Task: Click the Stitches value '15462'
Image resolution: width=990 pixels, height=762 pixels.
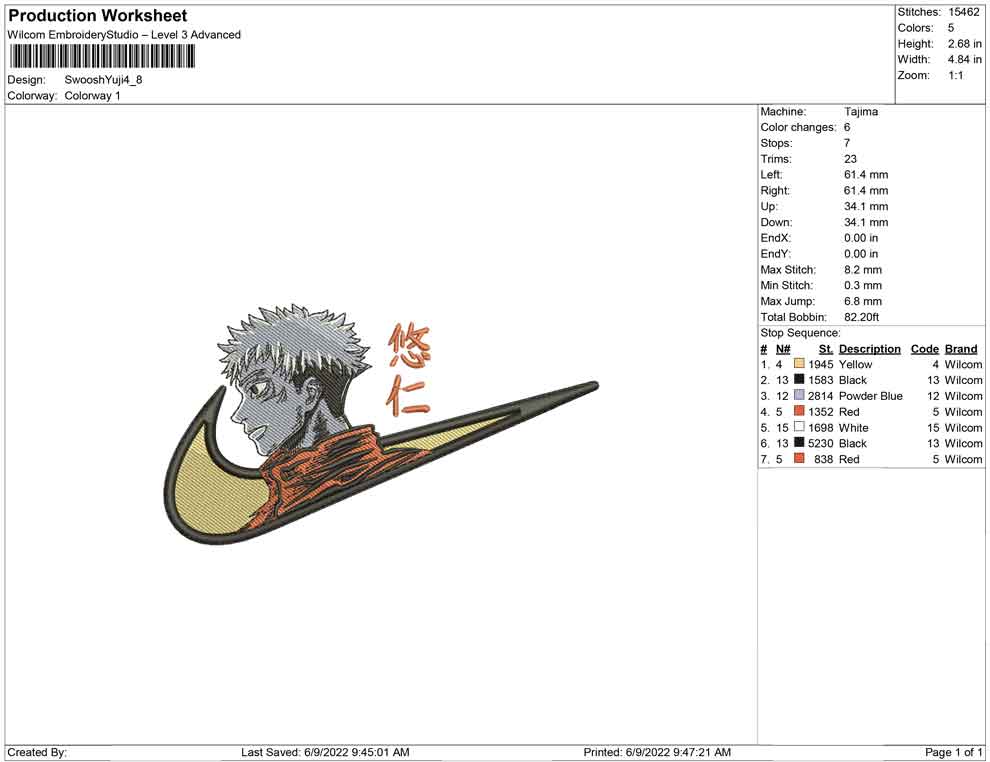Action: 963,12
